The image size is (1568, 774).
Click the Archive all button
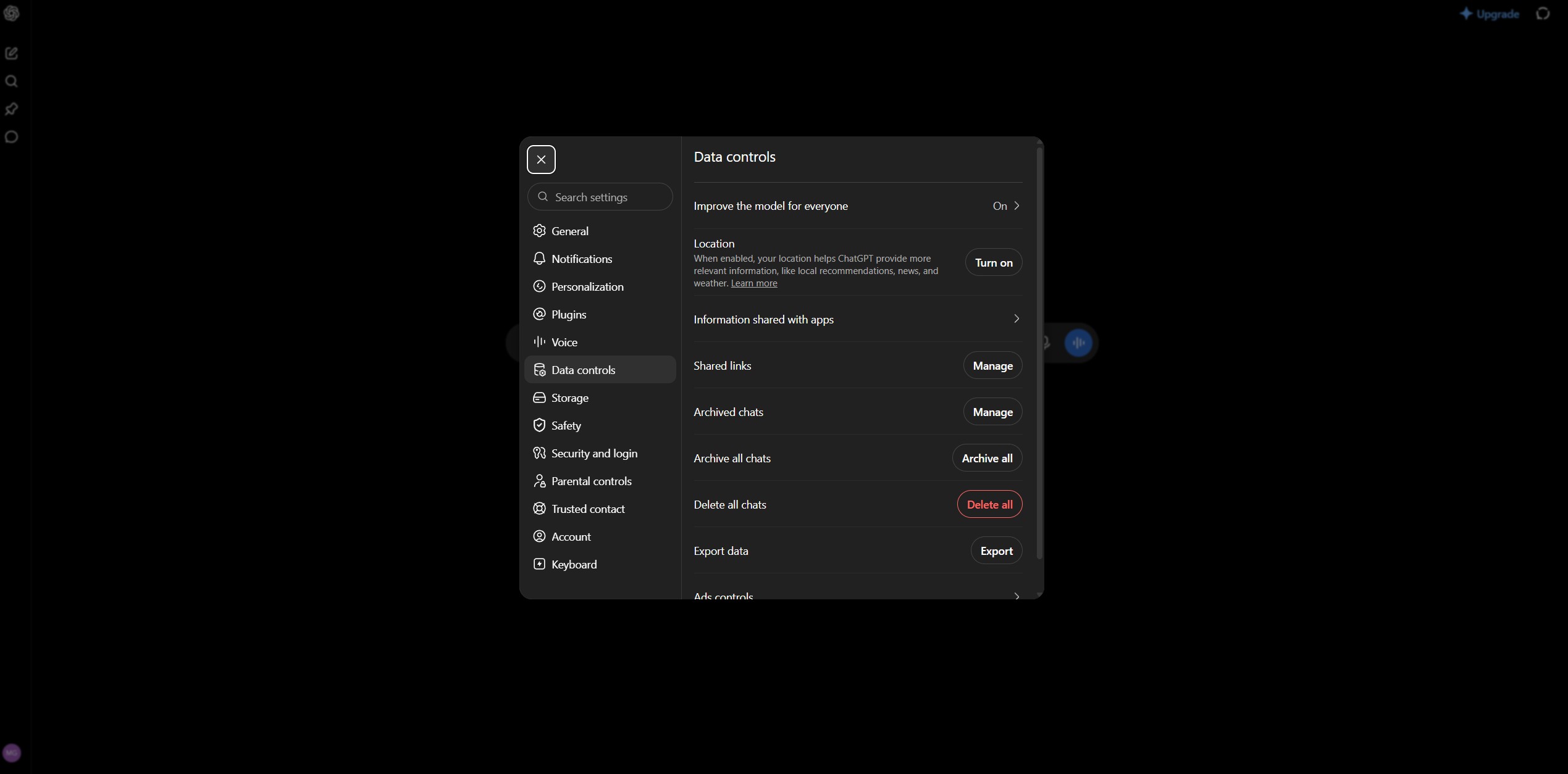point(987,458)
